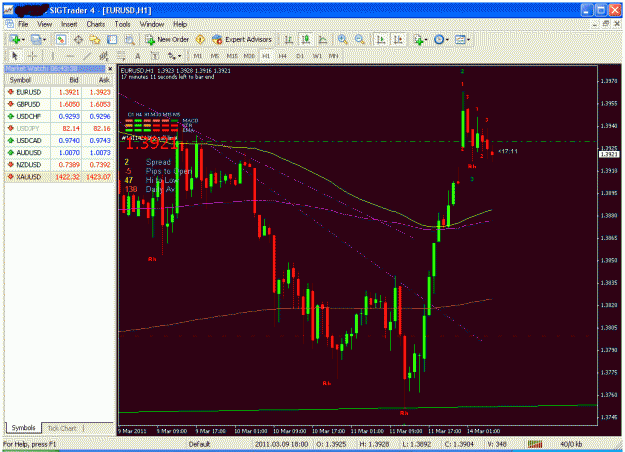Viewport: 625px width, 452px height.
Task: Launch MetaEditor from yellow diamond icon
Action: (x=200, y=39)
